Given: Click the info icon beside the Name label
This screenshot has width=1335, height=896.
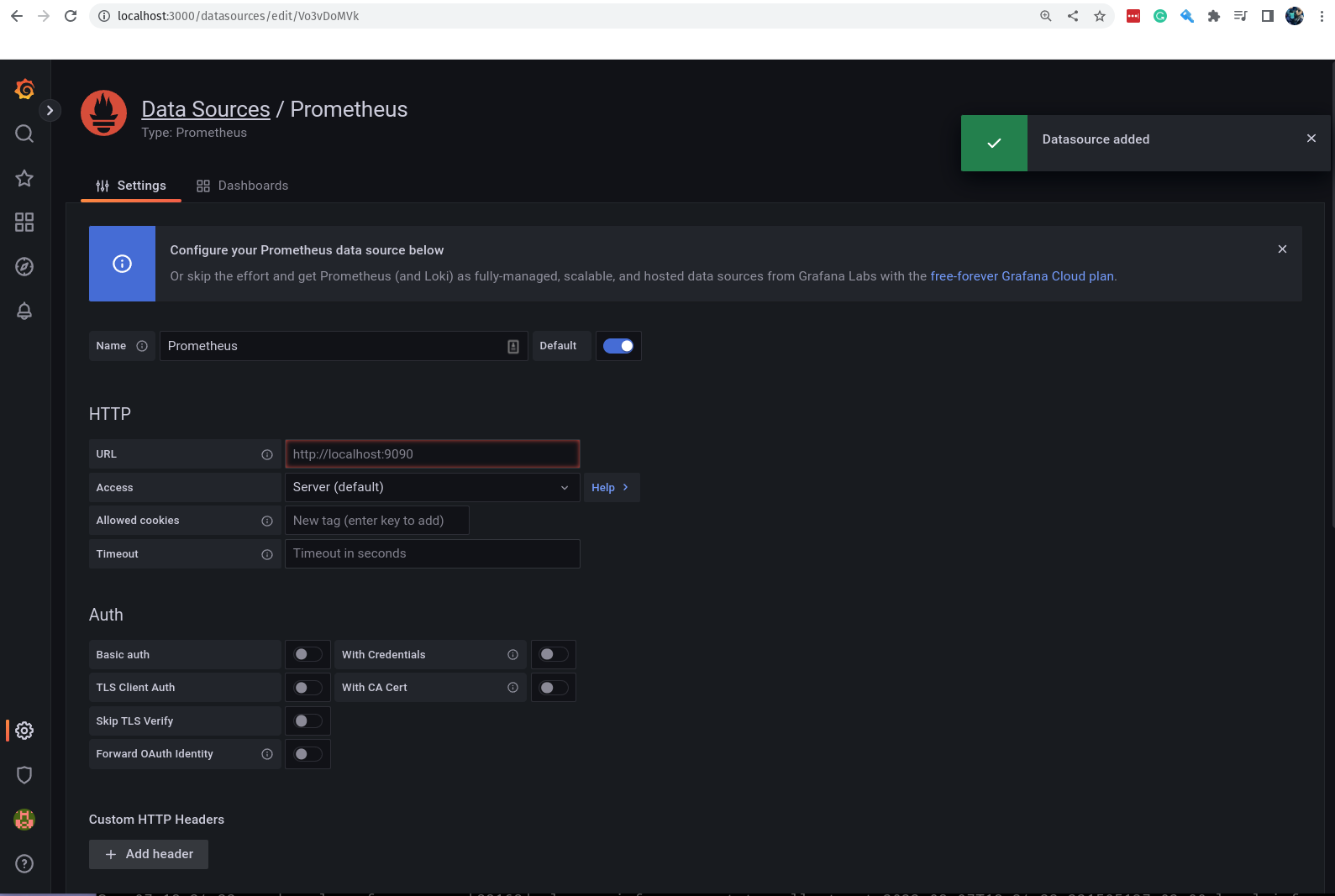Looking at the screenshot, I should click(142, 346).
